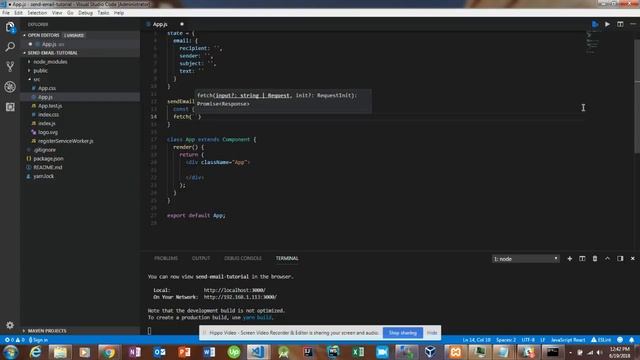
Task: Open the Tasks menu
Action: [103, 13]
